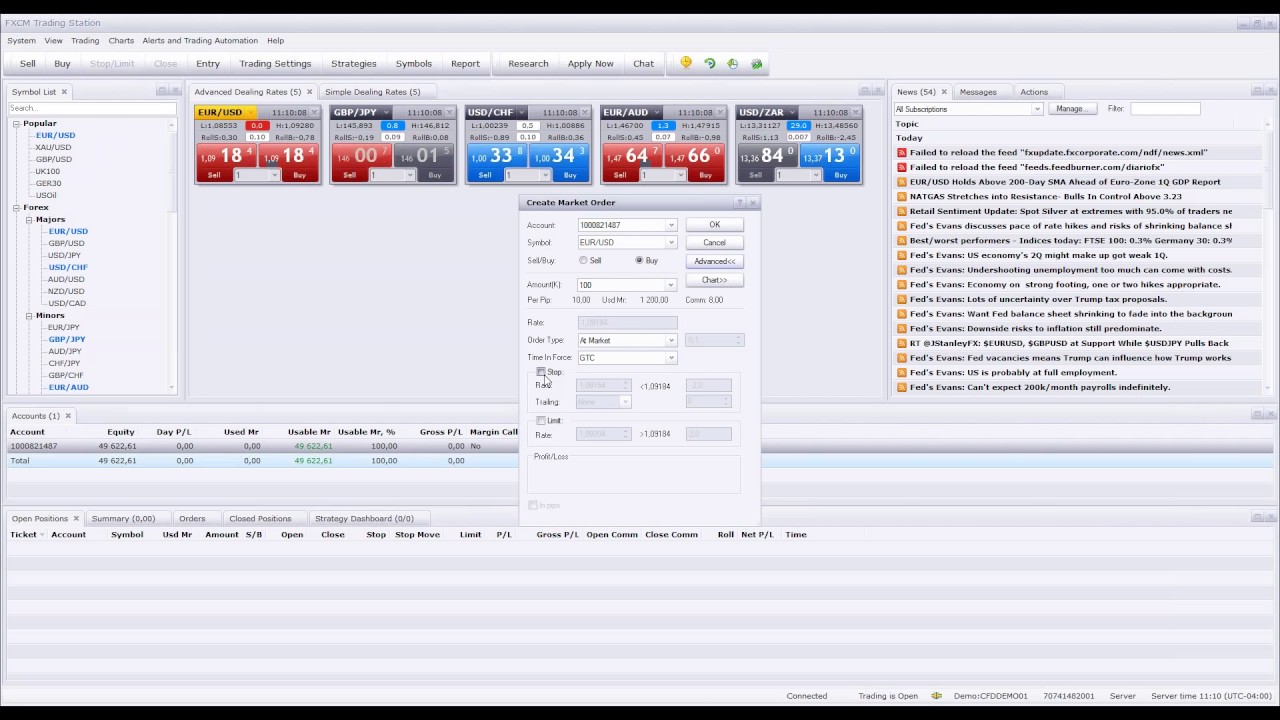Open the Create Market Order help icon
This screenshot has height=720, width=1280.
[x=740, y=202]
